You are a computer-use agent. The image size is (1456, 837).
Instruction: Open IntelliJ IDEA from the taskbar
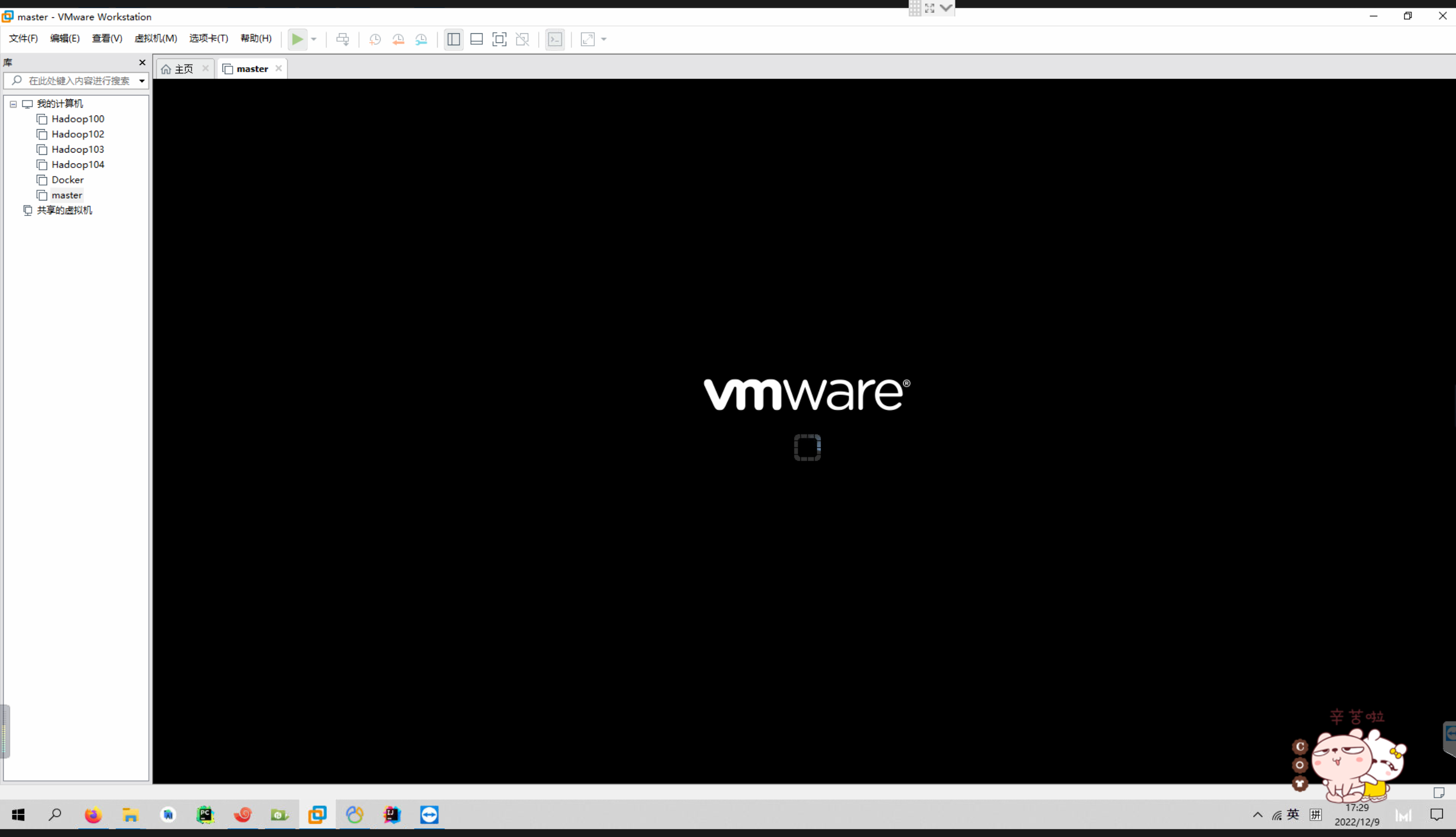[392, 815]
